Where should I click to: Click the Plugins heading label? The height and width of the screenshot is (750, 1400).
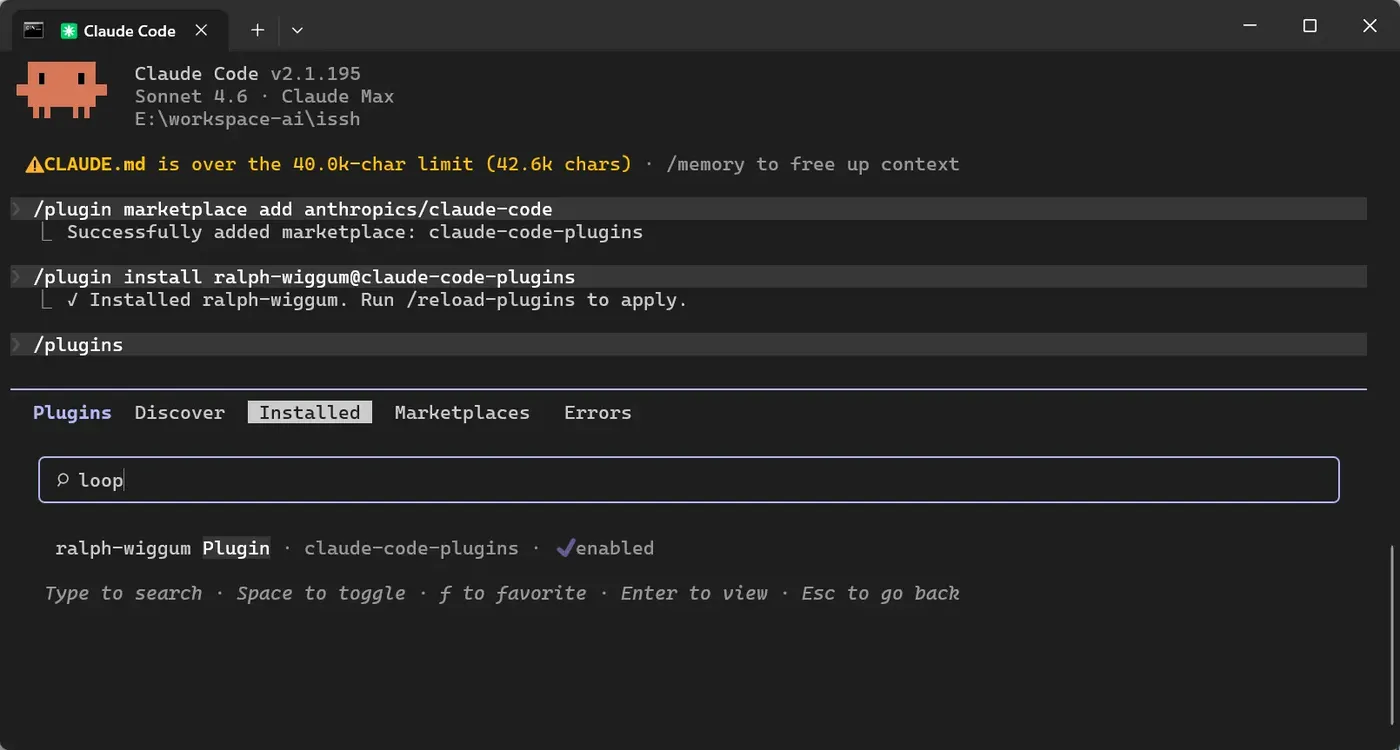(x=72, y=412)
